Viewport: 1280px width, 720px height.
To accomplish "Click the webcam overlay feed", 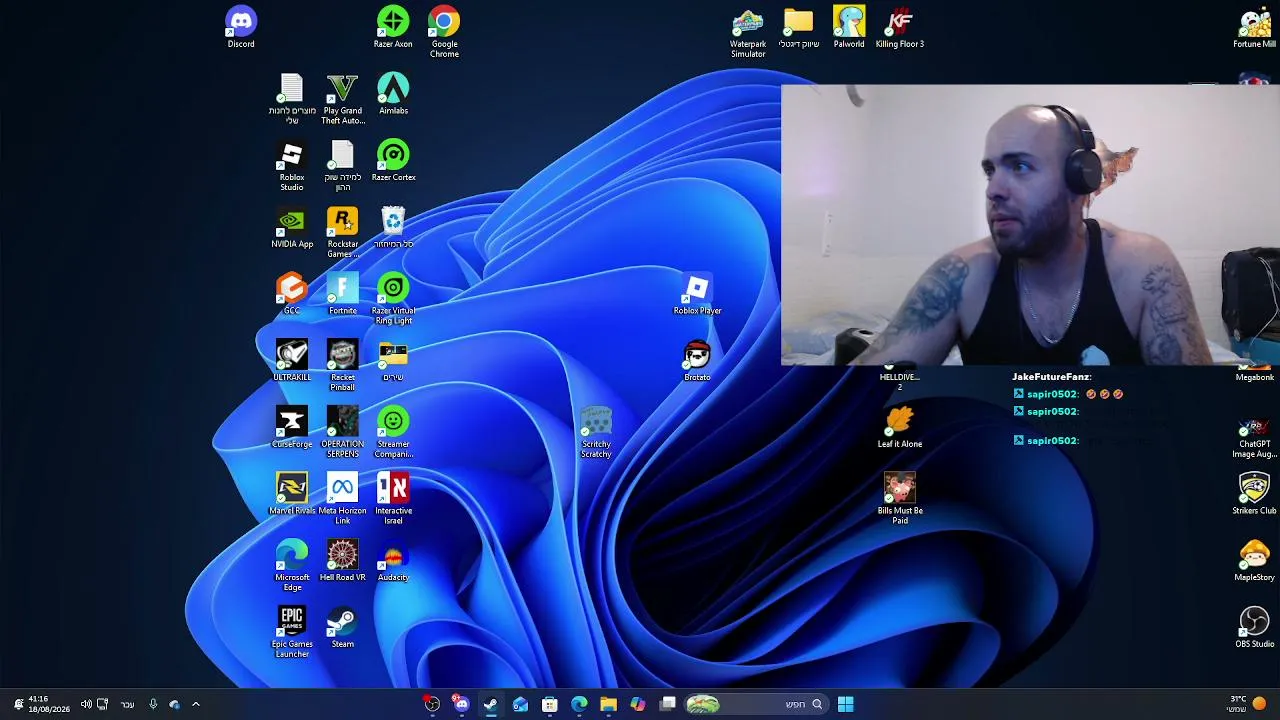I will [1030, 225].
